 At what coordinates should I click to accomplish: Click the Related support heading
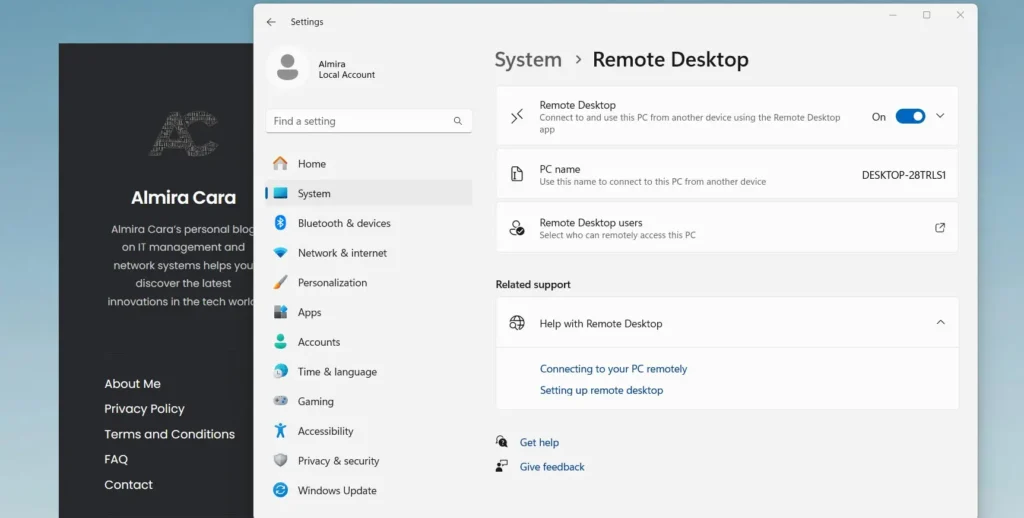coord(533,284)
